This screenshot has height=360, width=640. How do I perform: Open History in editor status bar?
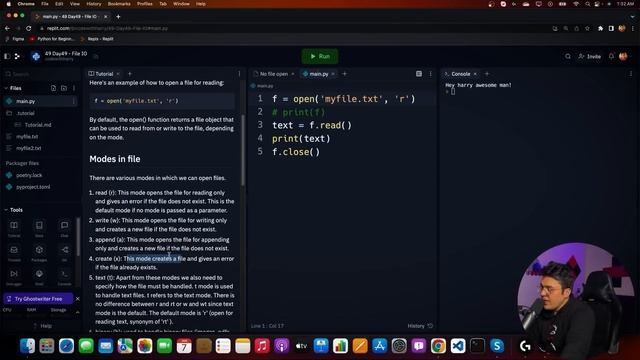(x=420, y=326)
